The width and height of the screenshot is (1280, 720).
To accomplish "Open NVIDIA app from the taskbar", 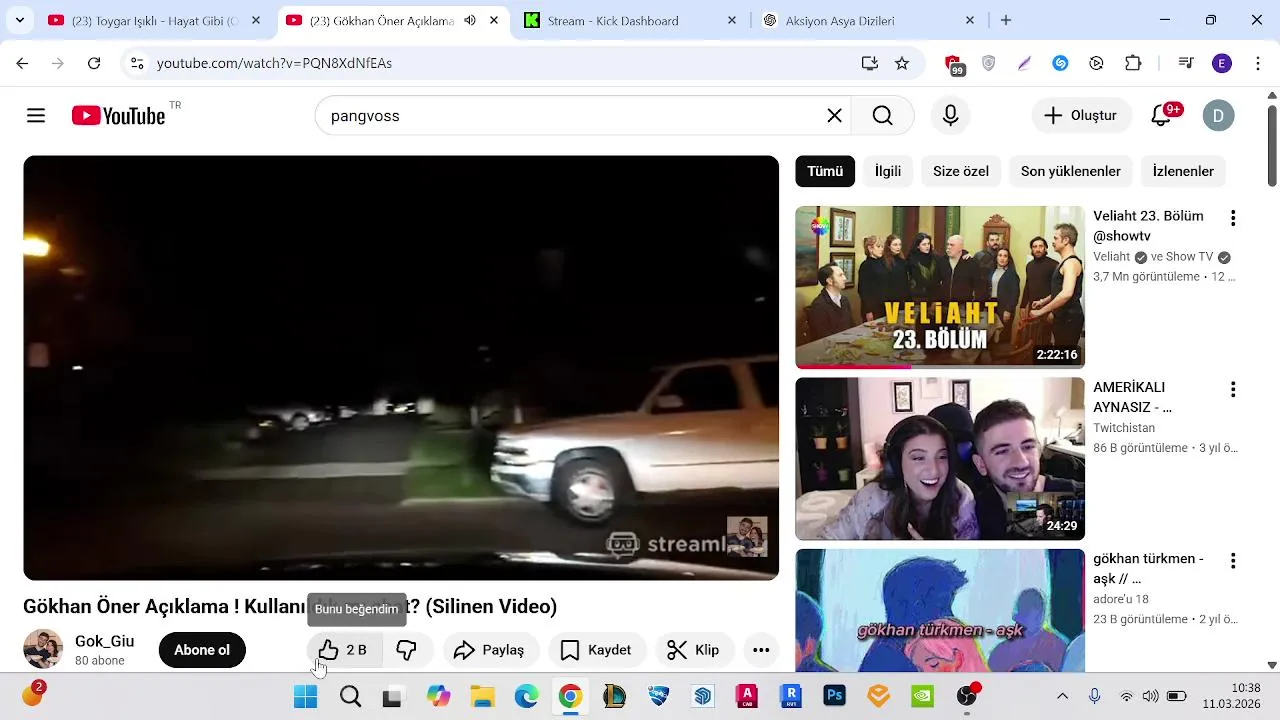I will [x=923, y=697].
